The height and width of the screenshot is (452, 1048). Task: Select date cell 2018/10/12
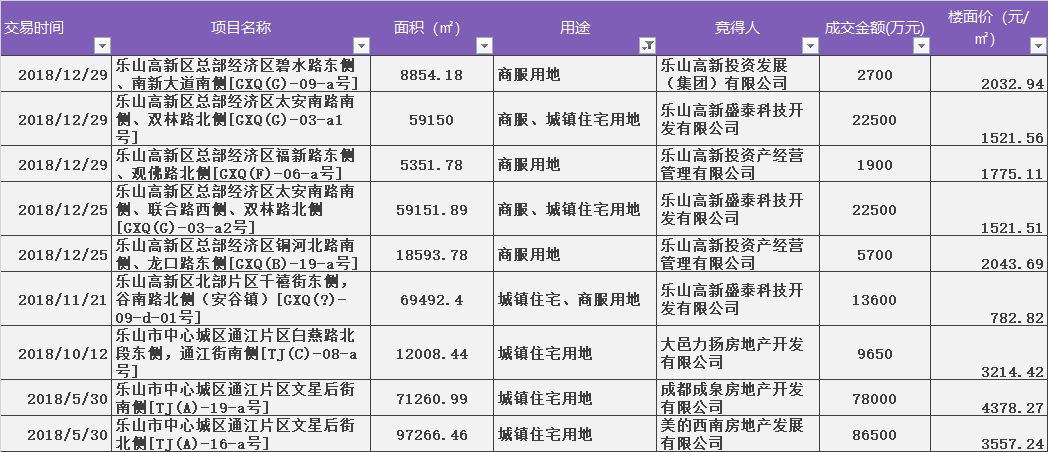click(x=55, y=353)
